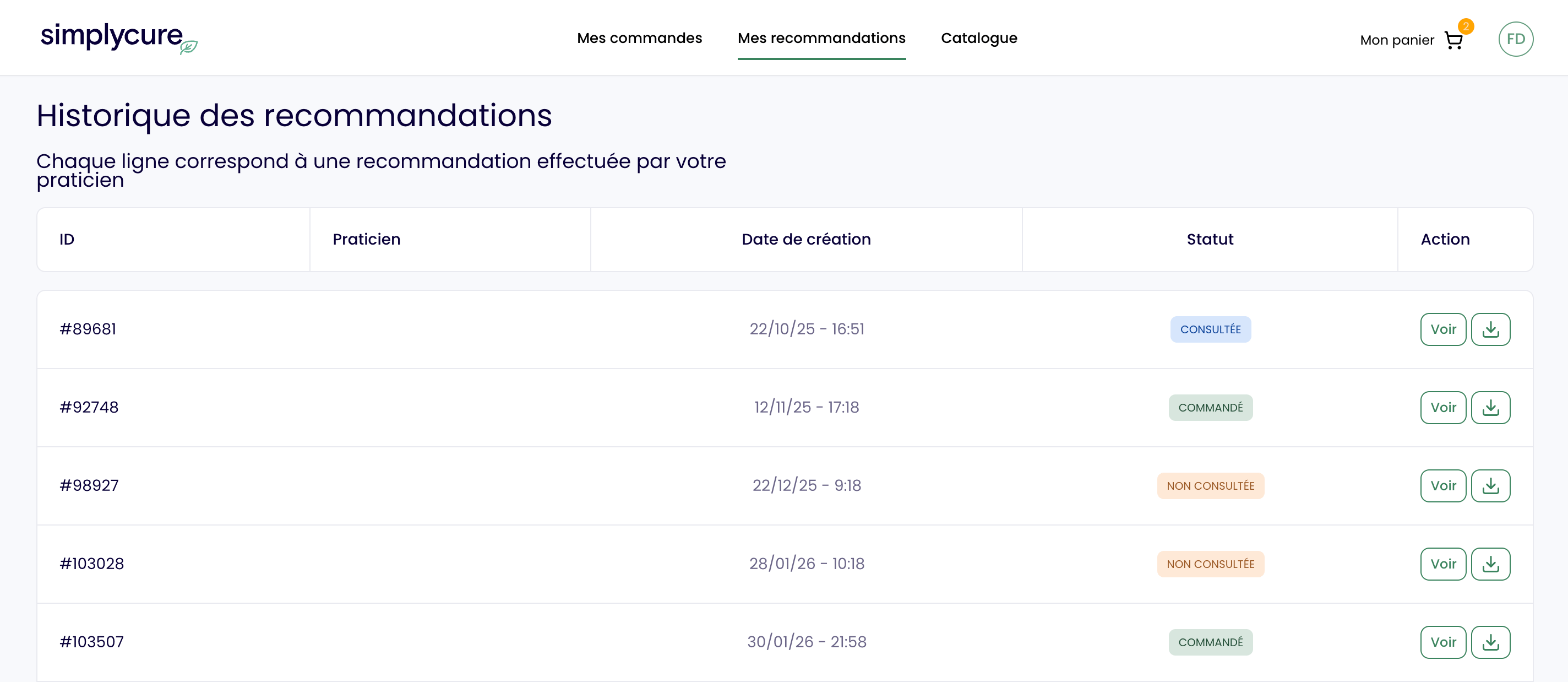Screen dimensions: 1568x682
Task: Open Mon panier
Action: (x=1396, y=40)
